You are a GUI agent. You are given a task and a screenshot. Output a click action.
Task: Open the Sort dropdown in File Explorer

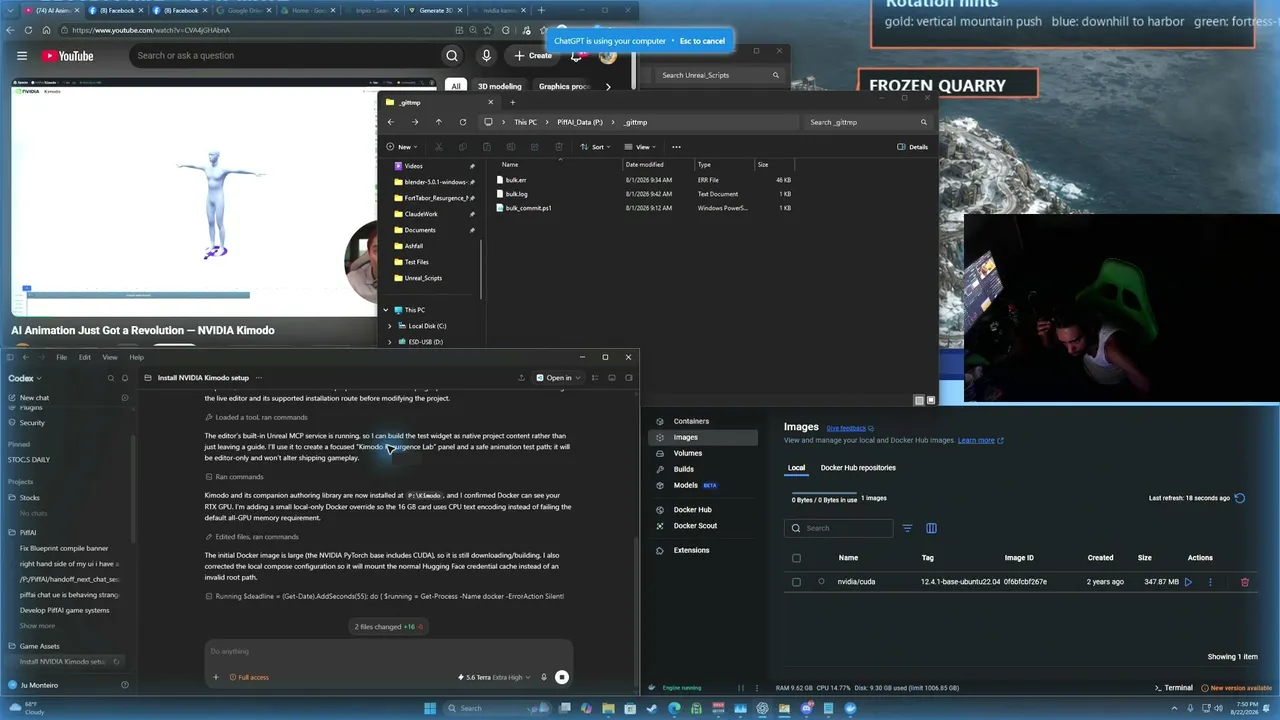pos(597,147)
